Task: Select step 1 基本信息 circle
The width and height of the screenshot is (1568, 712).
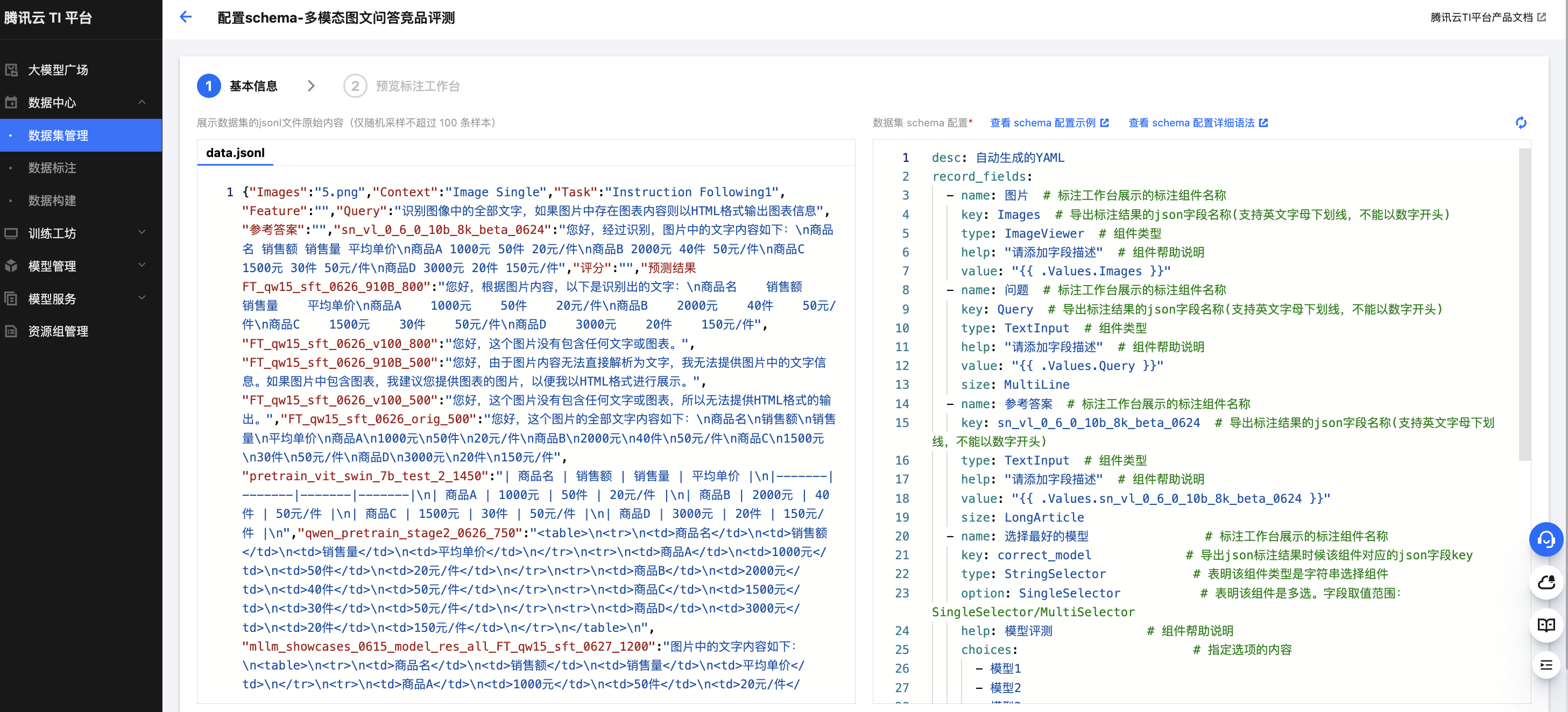Action: [x=209, y=86]
